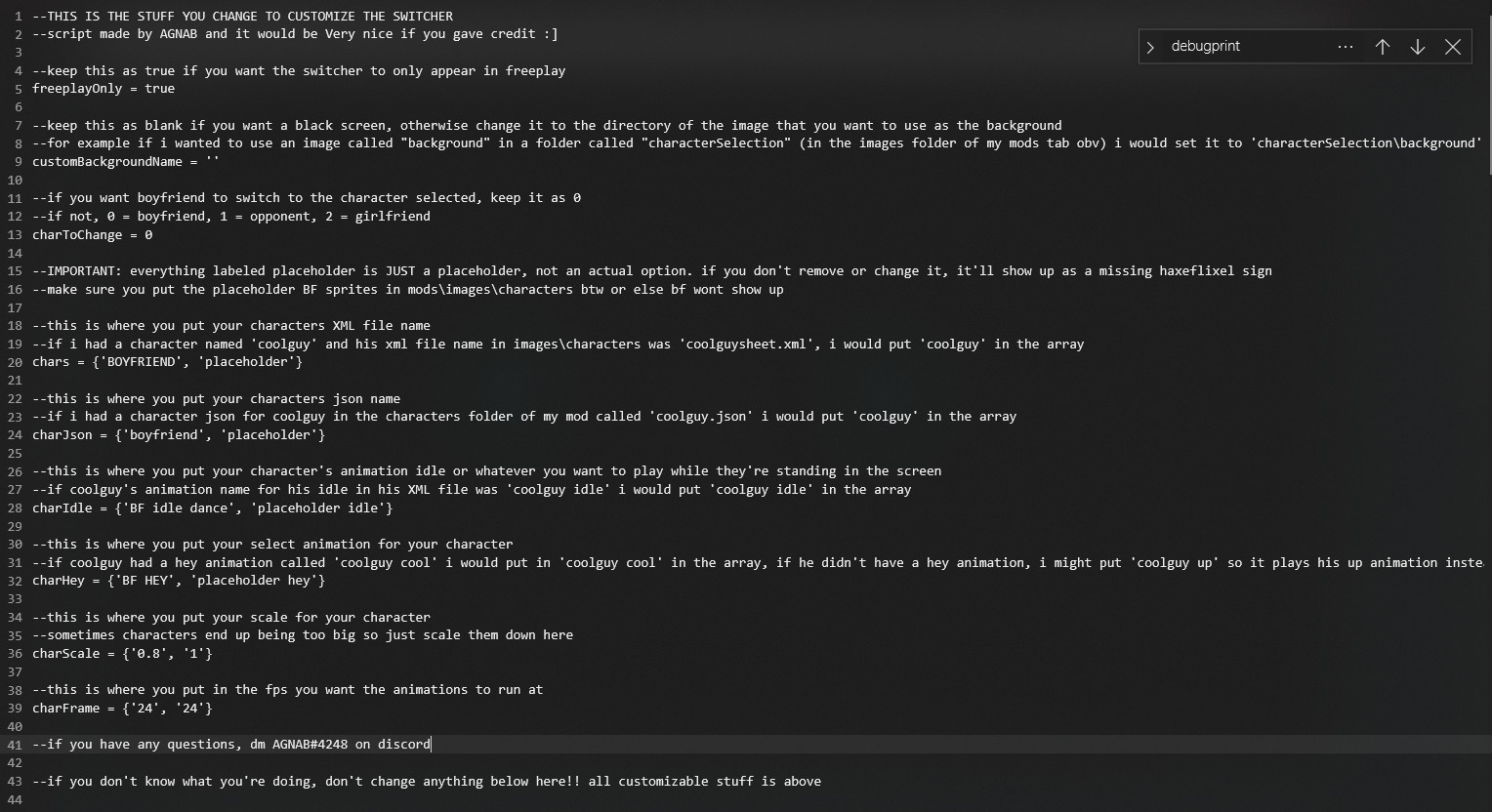The height and width of the screenshot is (812, 1492).
Task: Close the find widget
Action: [1454, 46]
